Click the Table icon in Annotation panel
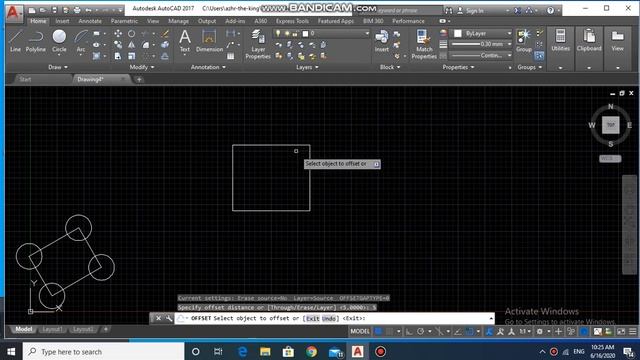Viewport: 640px width, 360px height. [231, 56]
